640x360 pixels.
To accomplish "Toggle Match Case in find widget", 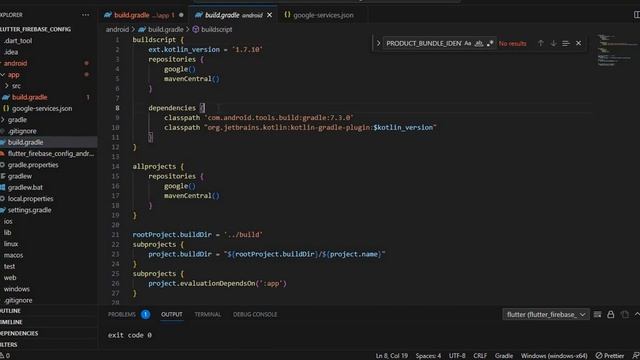I will [x=468, y=43].
